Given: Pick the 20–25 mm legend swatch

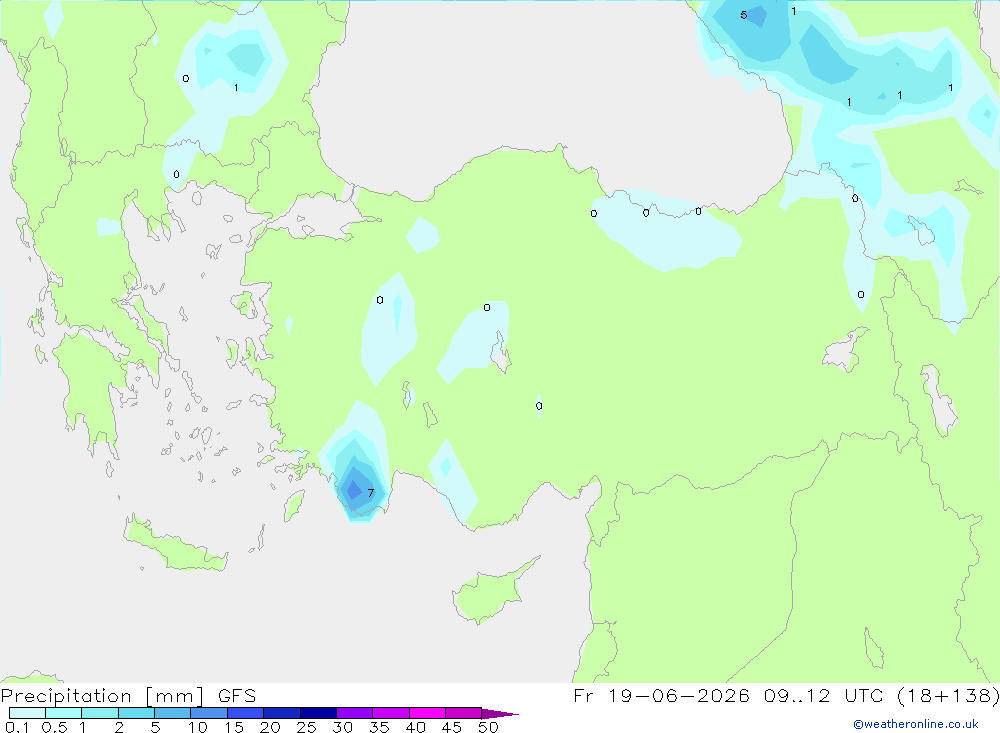Looking at the screenshot, I should pos(282,713).
